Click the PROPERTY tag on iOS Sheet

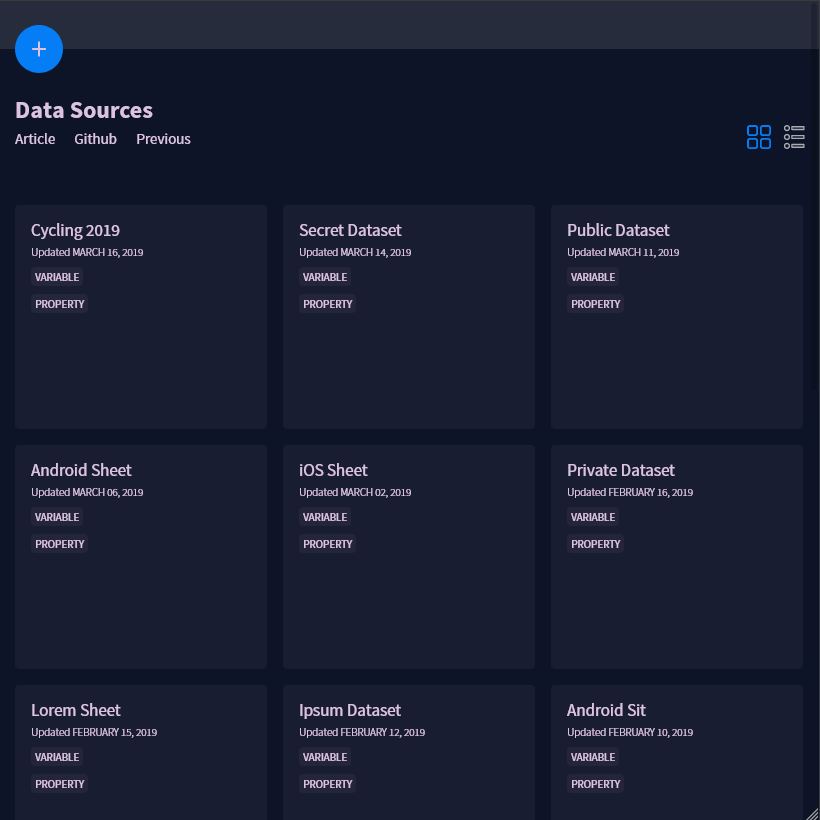(x=328, y=543)
